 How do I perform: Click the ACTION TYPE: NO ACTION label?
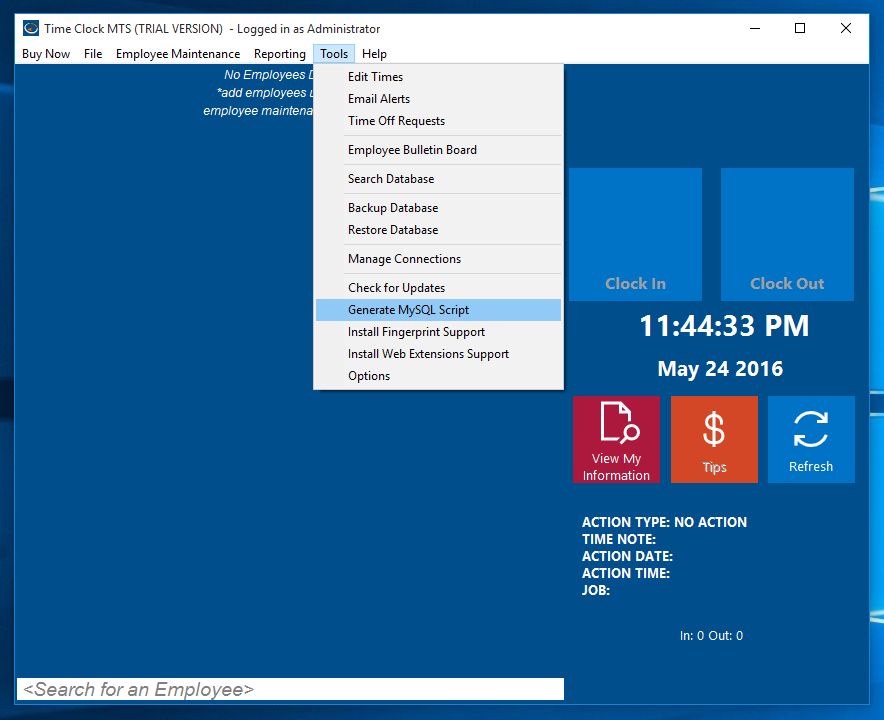click(664, 522)
